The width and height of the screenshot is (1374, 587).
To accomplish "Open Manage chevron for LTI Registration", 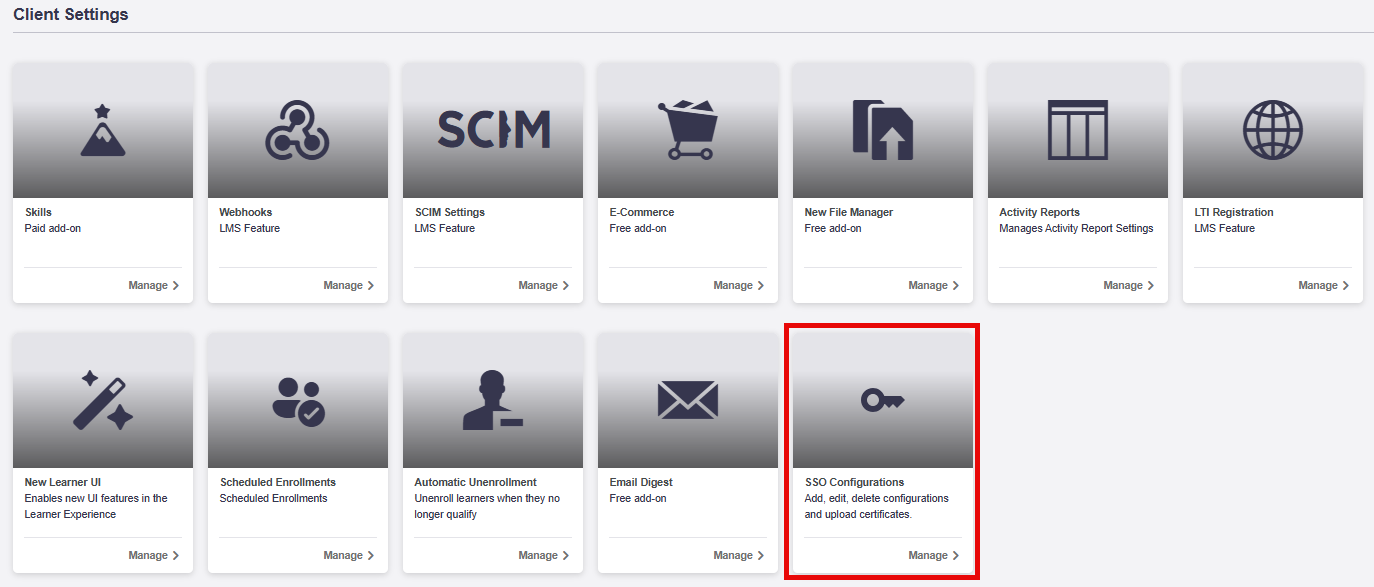I will (x=1346, y=286).
